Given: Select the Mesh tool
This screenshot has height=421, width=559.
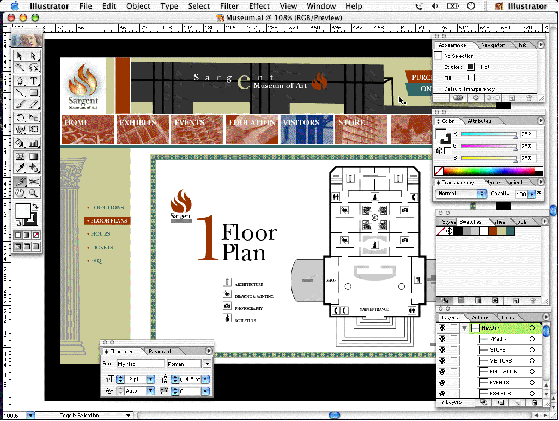Looking at the screenshot, I should click(x=20, y=156).
